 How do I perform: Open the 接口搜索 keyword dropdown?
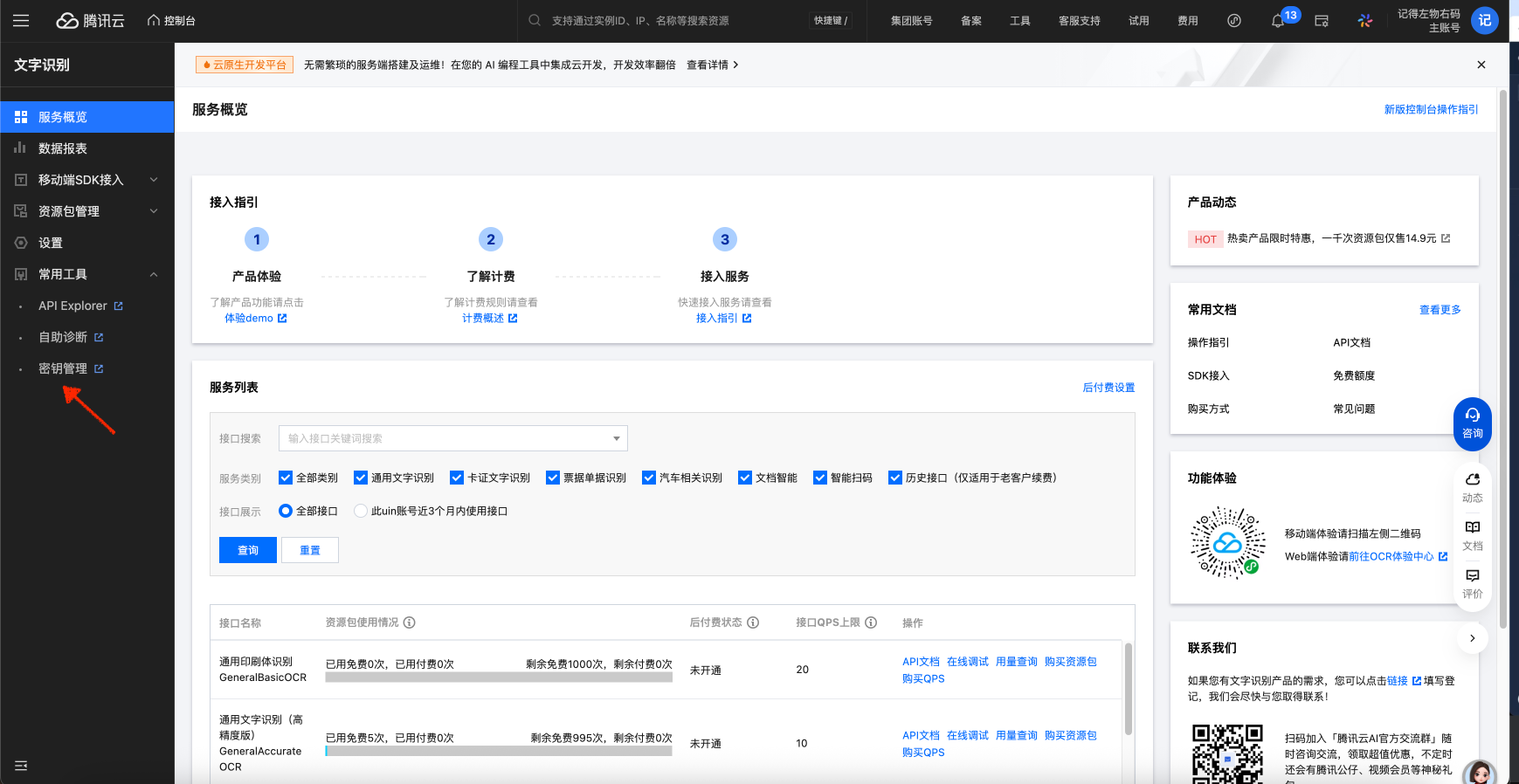(x=452, y=438)
